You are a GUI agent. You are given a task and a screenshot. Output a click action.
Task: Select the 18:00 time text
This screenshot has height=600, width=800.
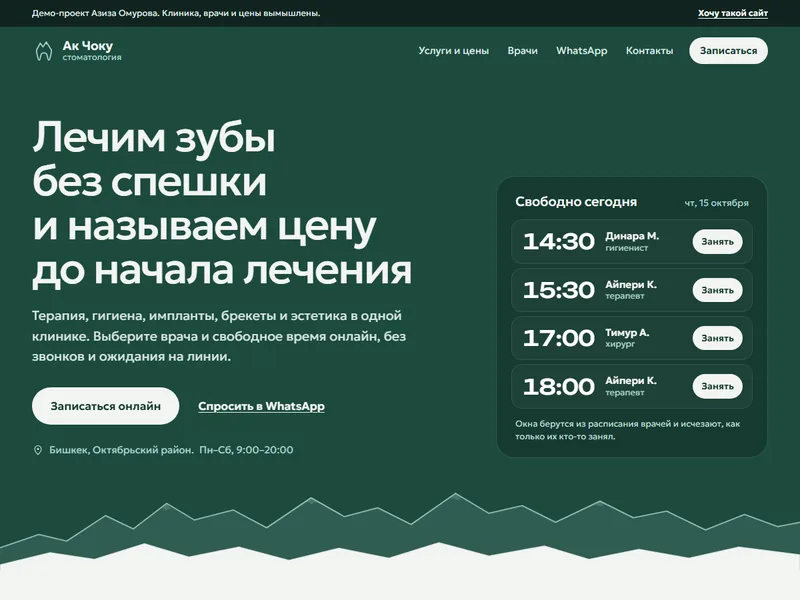559,386
